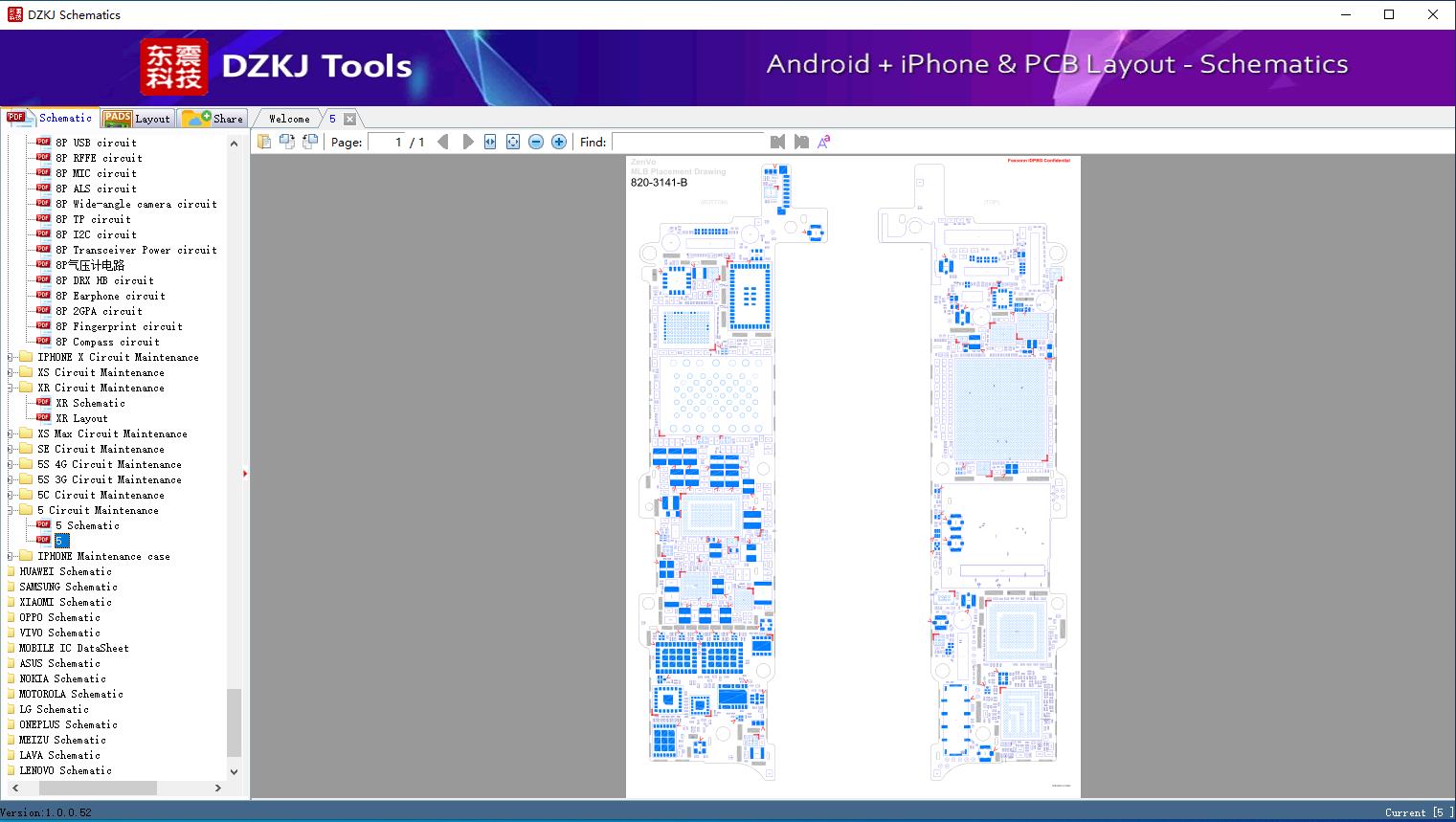Expand XS Max Circuit Maintenance folder
This screenshot has height=822, width=1456.
(x=11, y=433)
